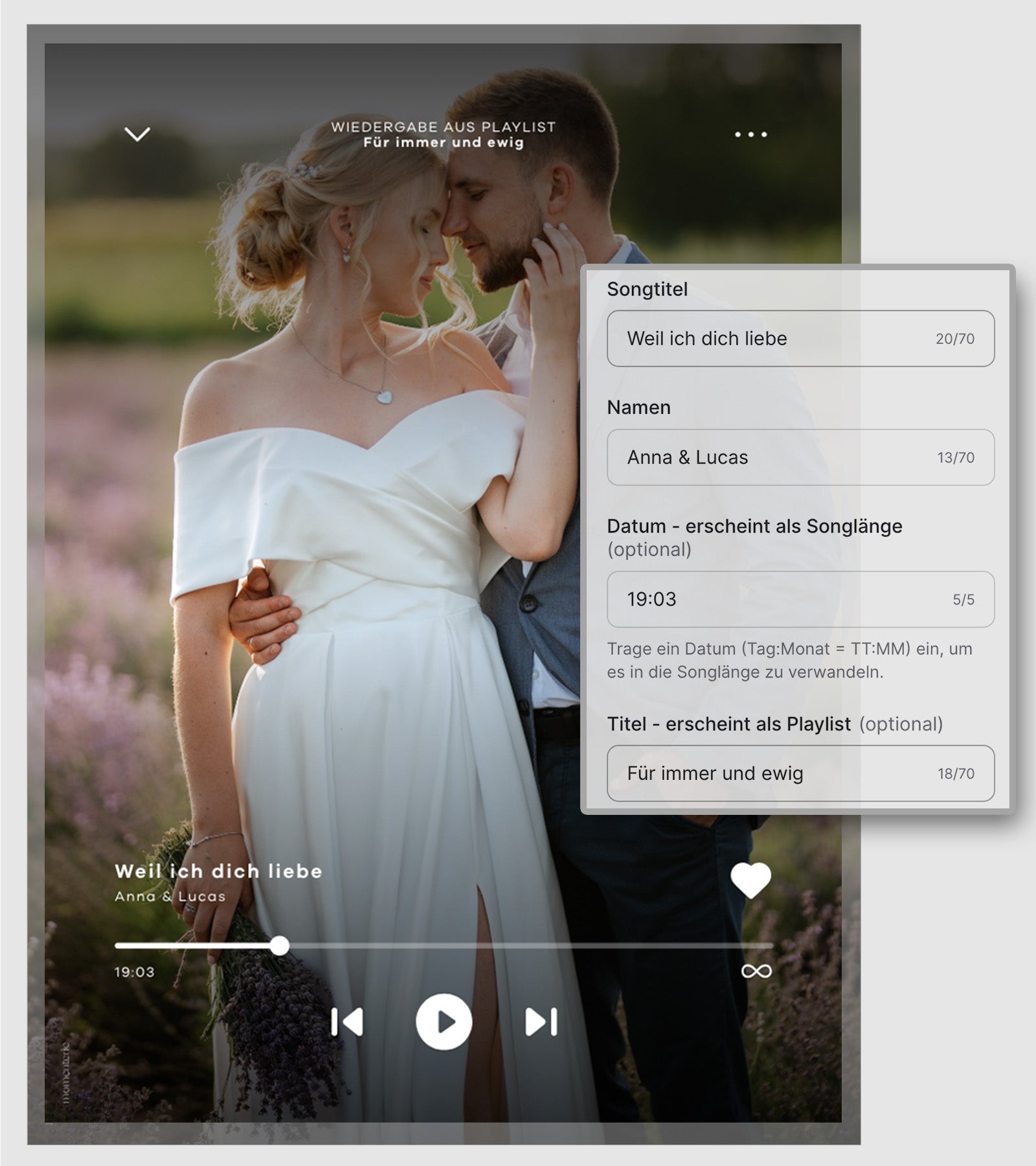Select the song title 'Weil ich dich liebe'

(x=218, y=871)
